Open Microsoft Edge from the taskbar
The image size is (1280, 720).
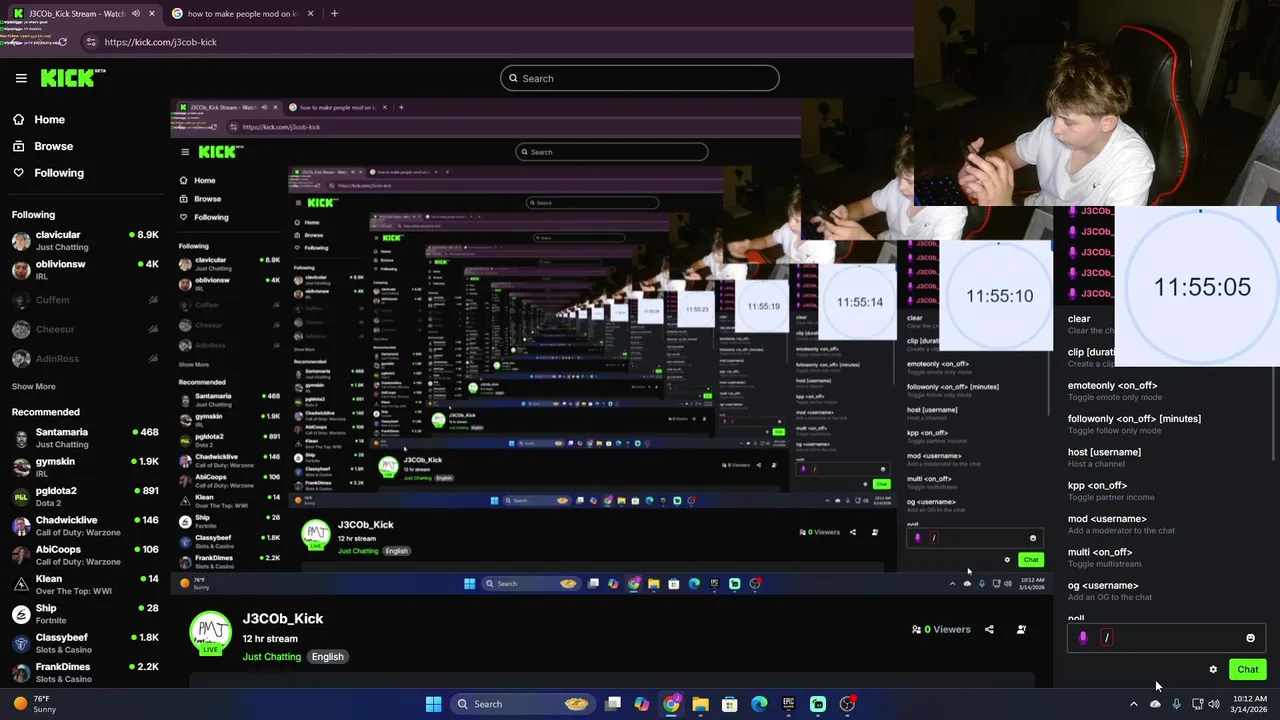759,704
